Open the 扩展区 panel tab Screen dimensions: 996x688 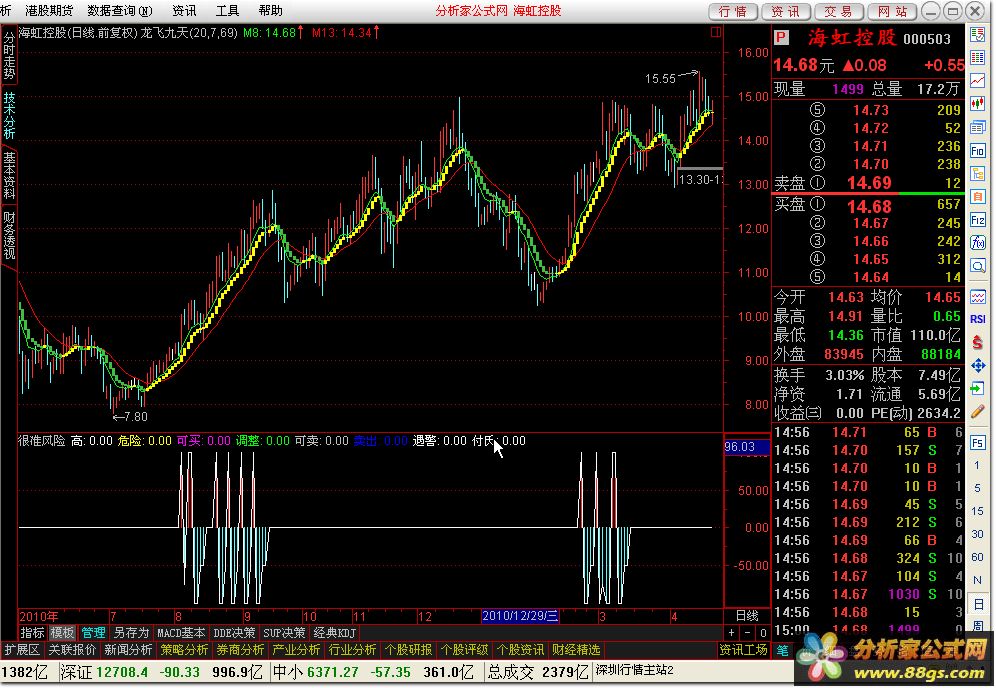(22, 650)
